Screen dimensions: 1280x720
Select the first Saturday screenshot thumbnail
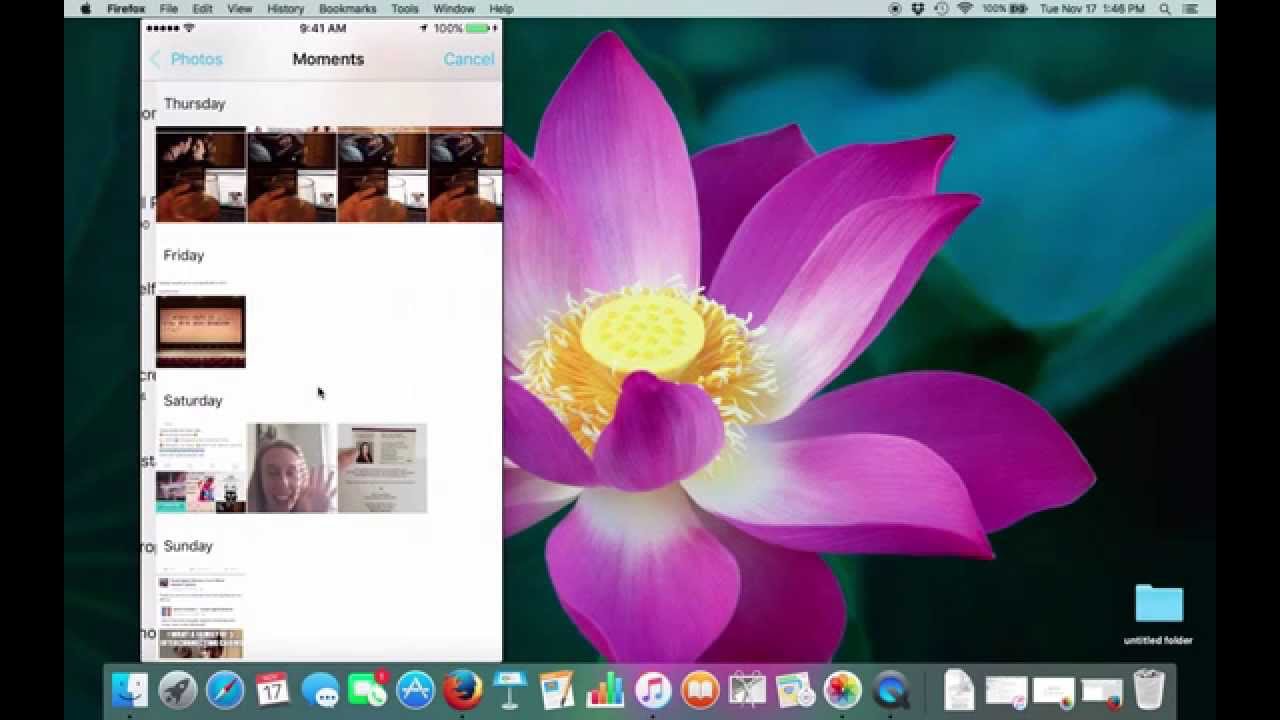click(x=201, y=468)
